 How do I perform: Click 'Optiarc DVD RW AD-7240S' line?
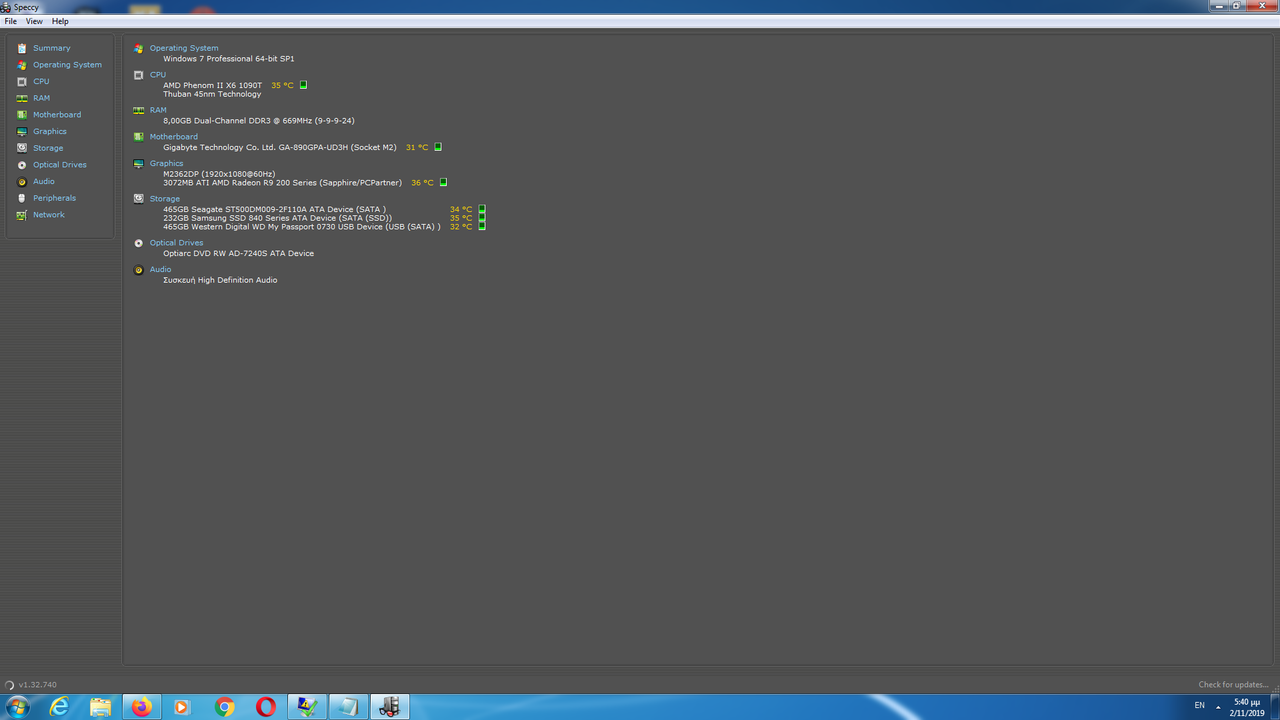239,254
